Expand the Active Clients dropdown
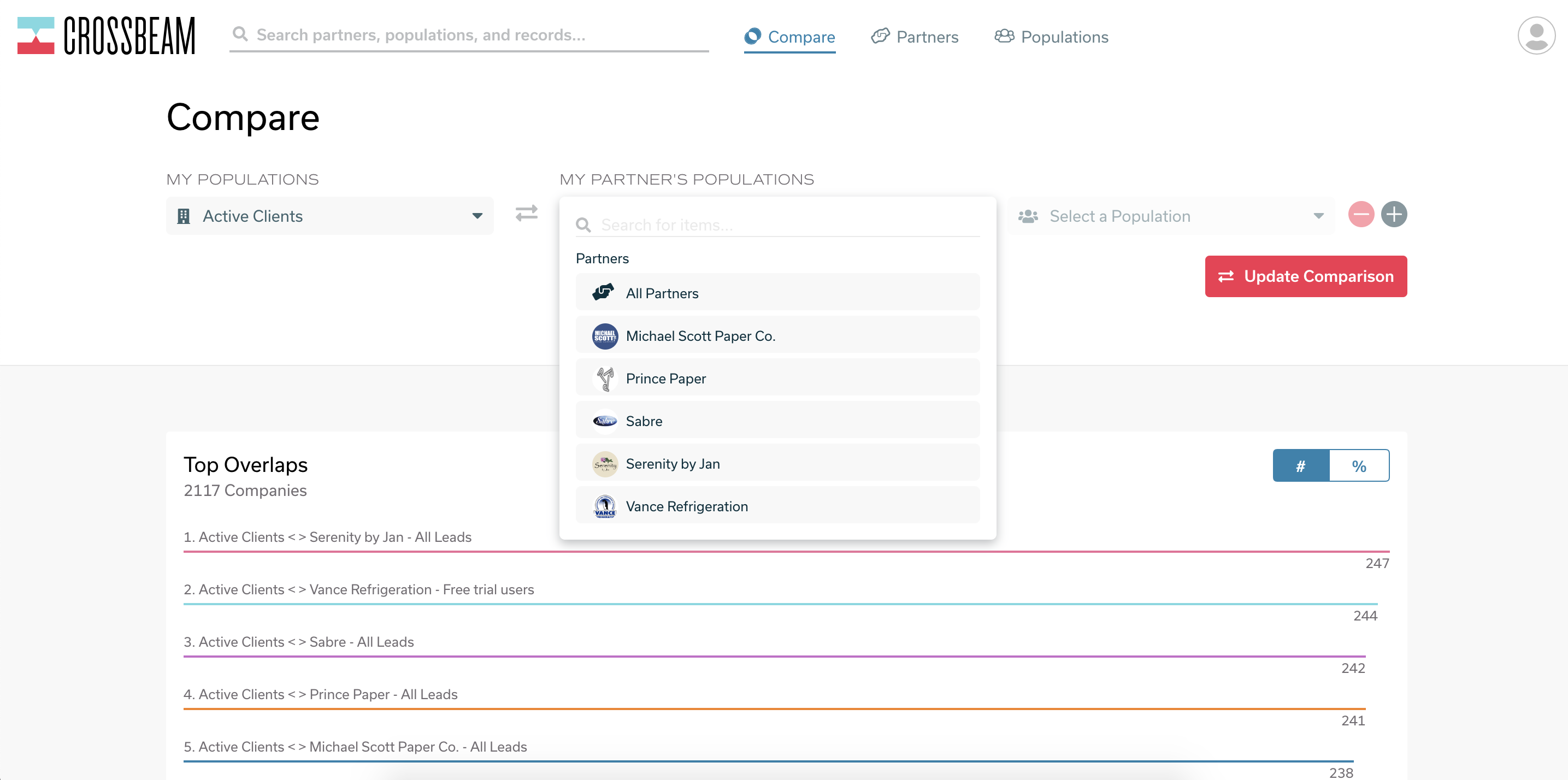Screen dimensions: 1568x780 coord(329,216)
